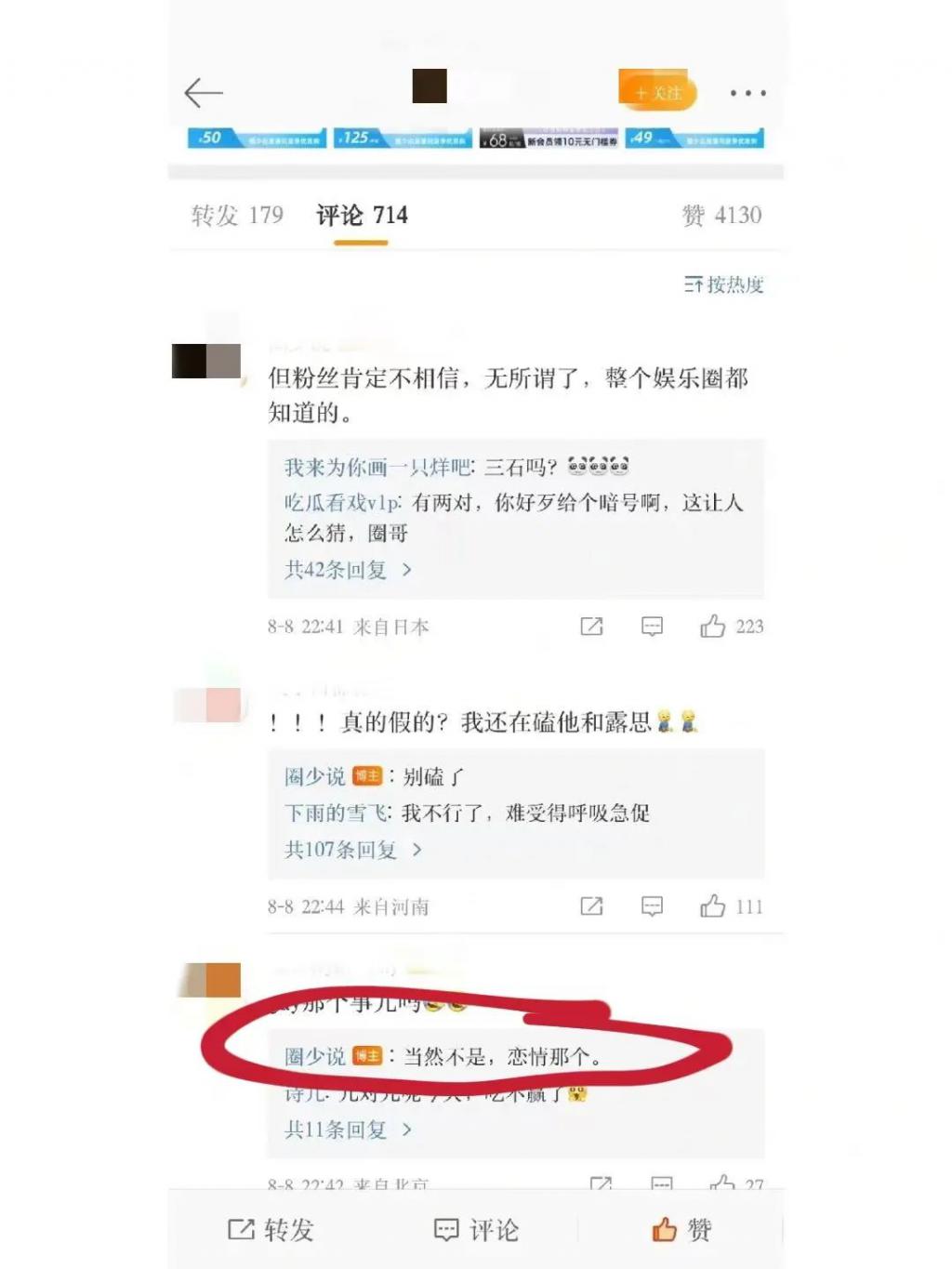Switch to the 转发 179 tab
952x1269 pixels.
tap(237, 216)
